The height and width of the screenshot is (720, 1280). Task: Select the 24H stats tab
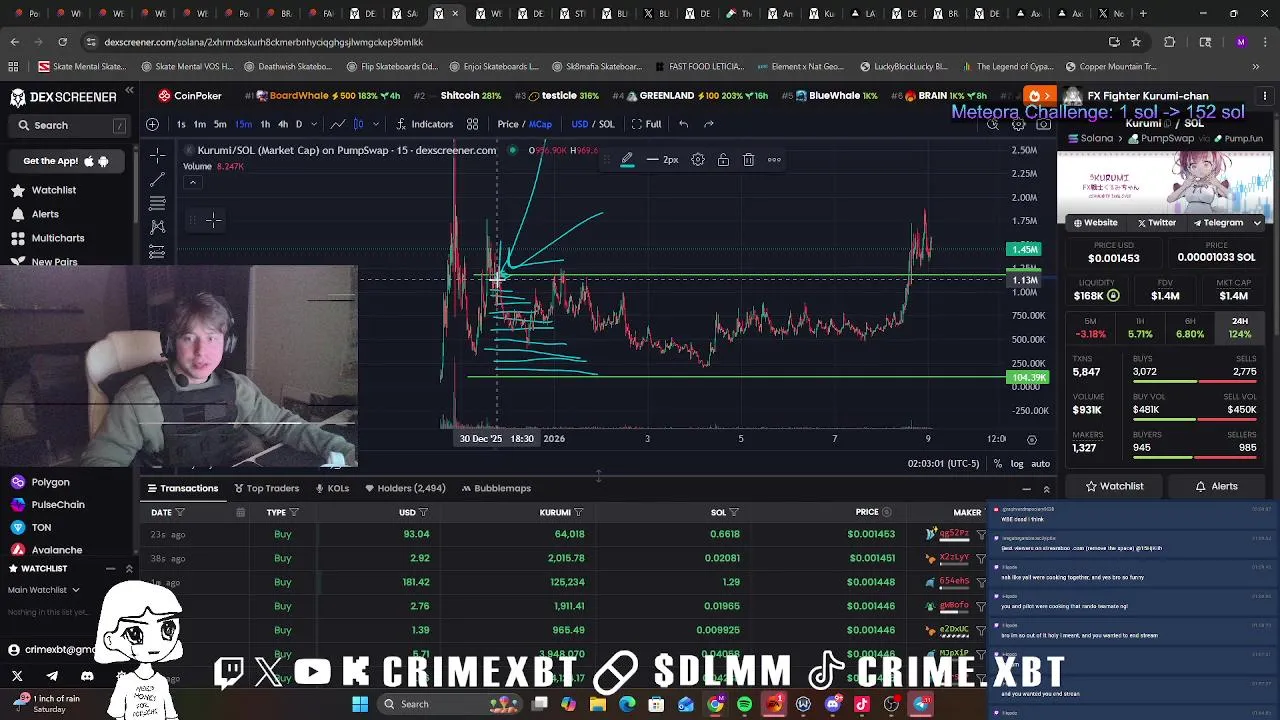tap(1240, 328)
